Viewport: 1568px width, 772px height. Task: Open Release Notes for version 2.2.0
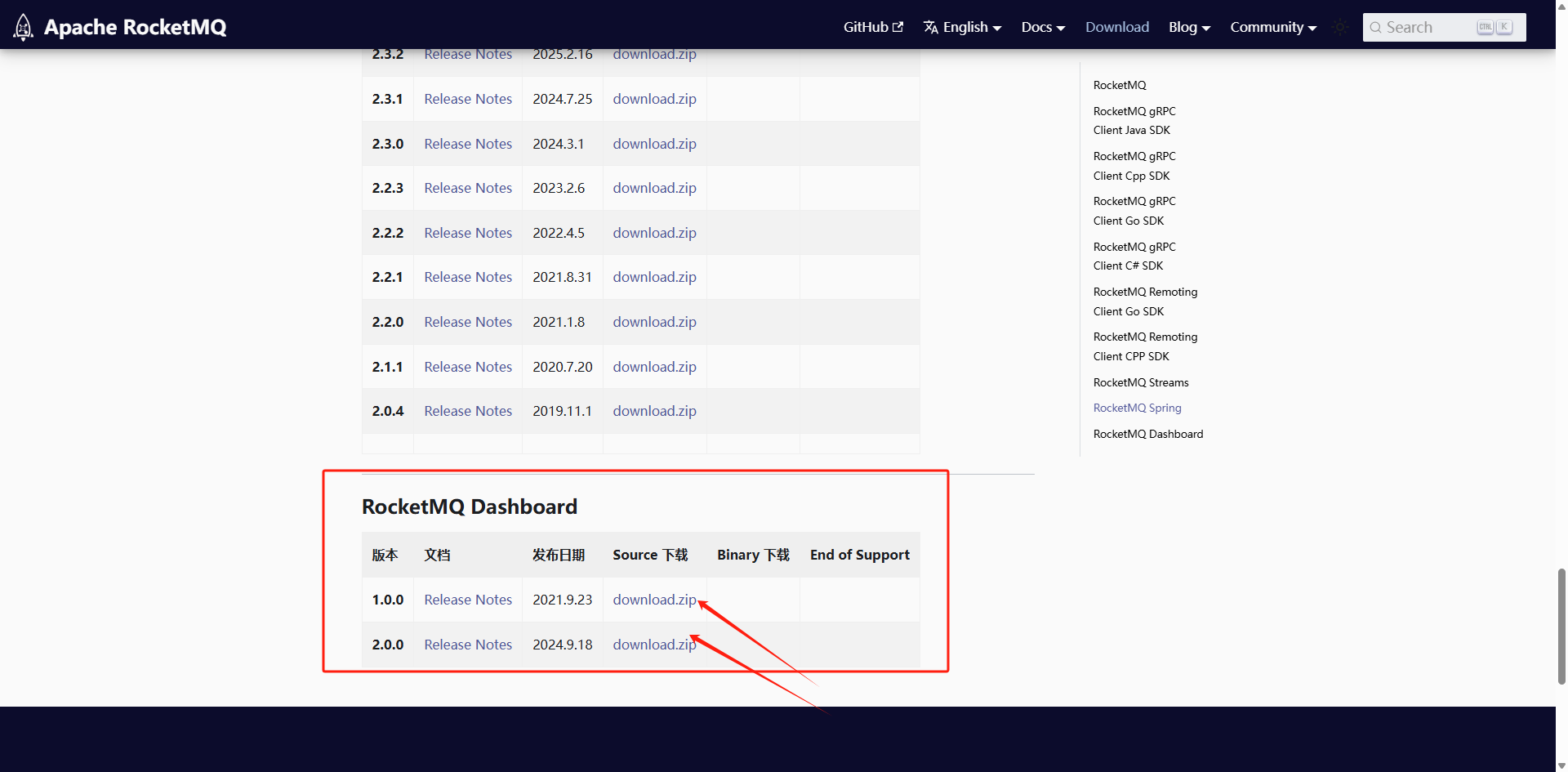tap(468, 322)
